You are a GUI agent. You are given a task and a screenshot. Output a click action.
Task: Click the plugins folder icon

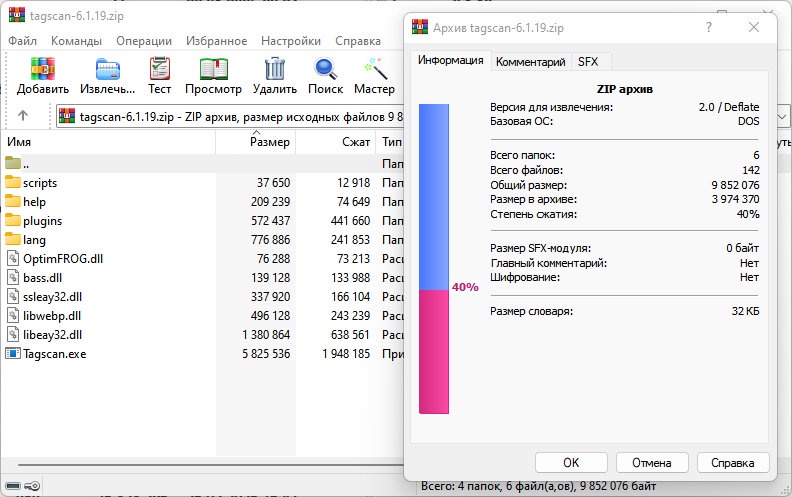coord(13,220)
